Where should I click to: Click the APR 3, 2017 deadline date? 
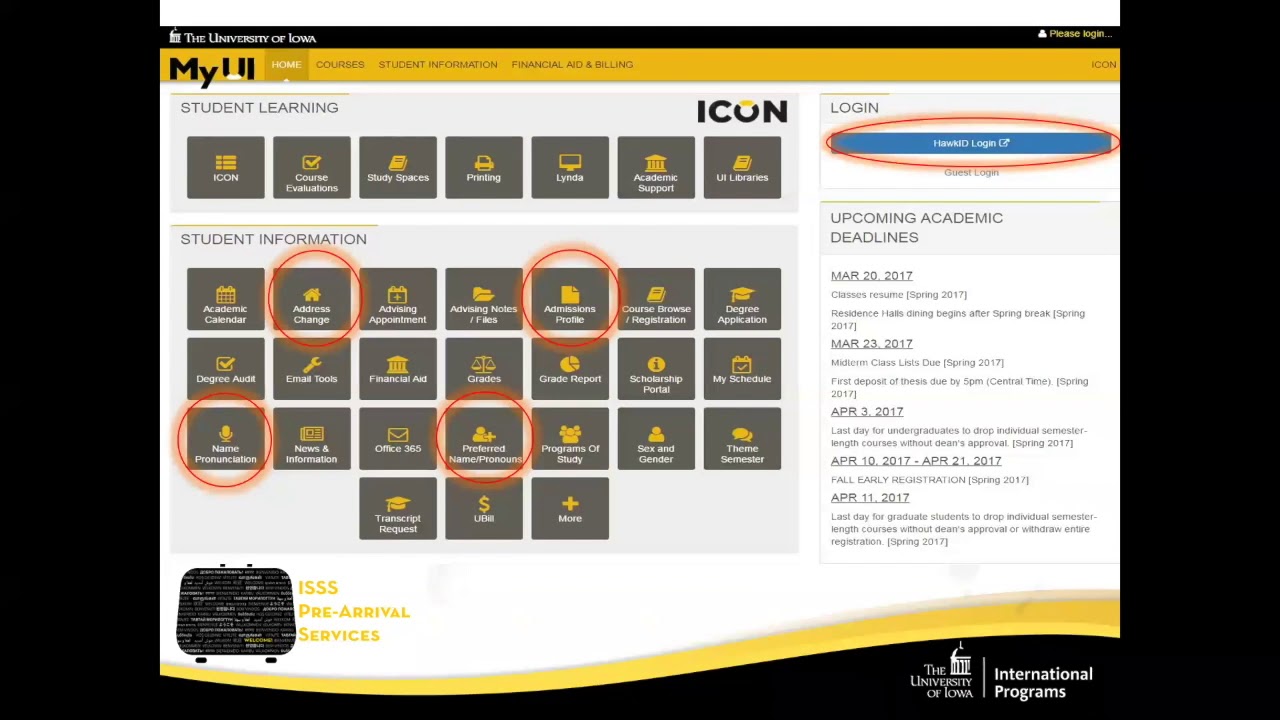[x=867, y=411]
